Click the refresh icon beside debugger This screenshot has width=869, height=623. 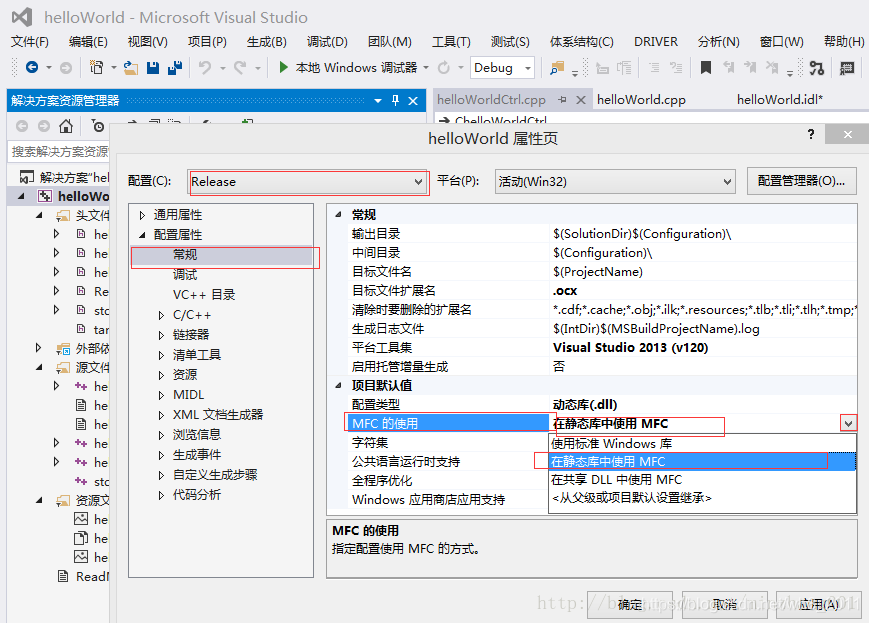[444, 68]
